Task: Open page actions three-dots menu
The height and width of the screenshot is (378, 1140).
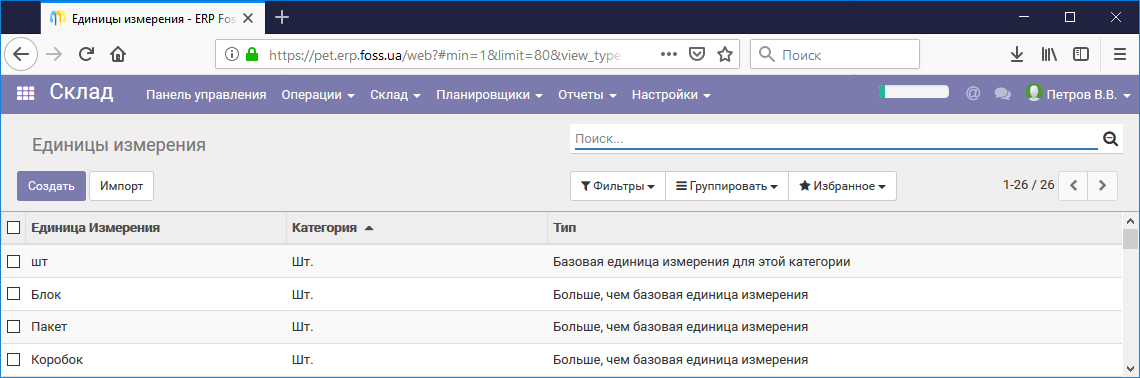Action: (x=670, y=54)
